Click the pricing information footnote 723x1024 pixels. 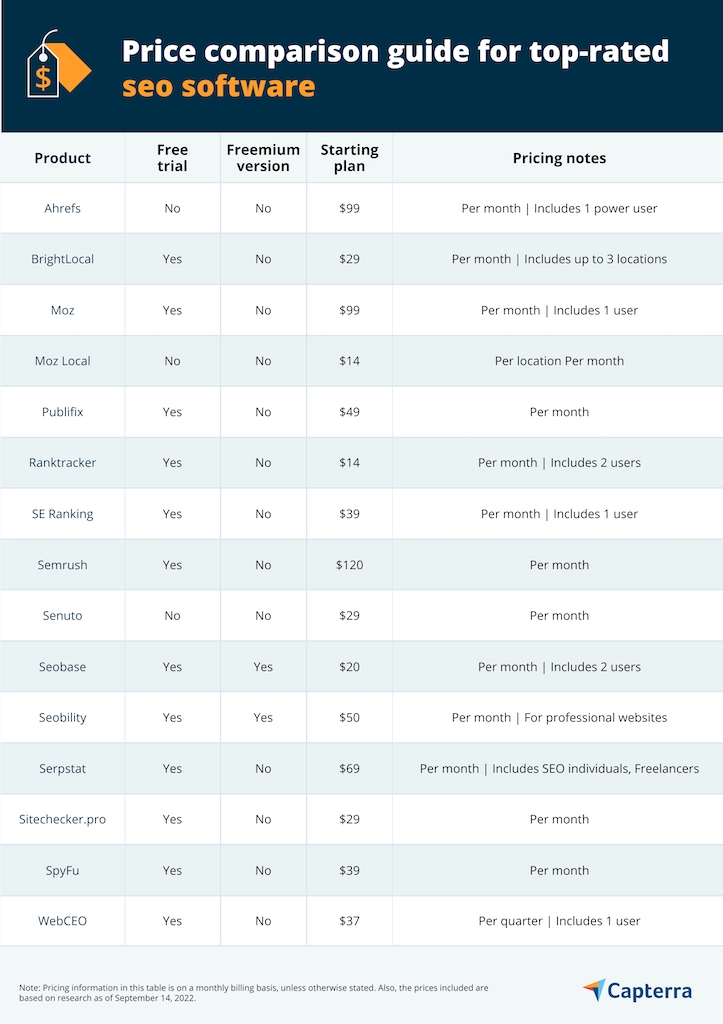pyautogui.click(x=254, y=992)
